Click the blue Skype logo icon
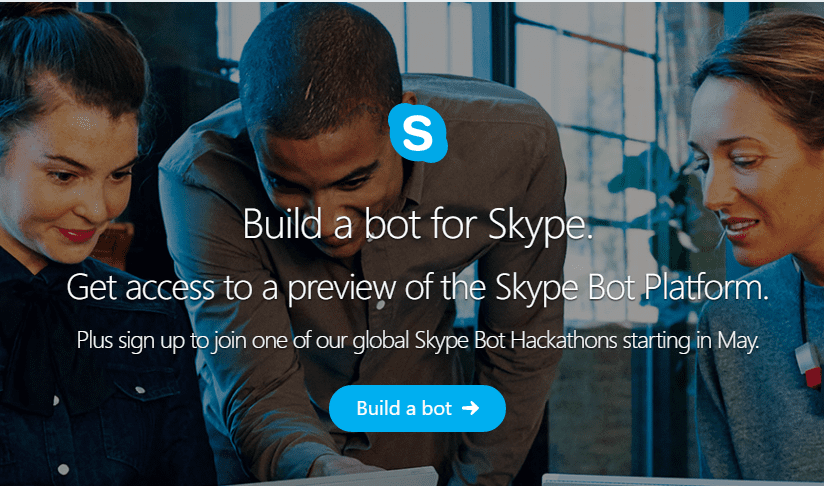824x486 pixels. [x=418, y=133]
